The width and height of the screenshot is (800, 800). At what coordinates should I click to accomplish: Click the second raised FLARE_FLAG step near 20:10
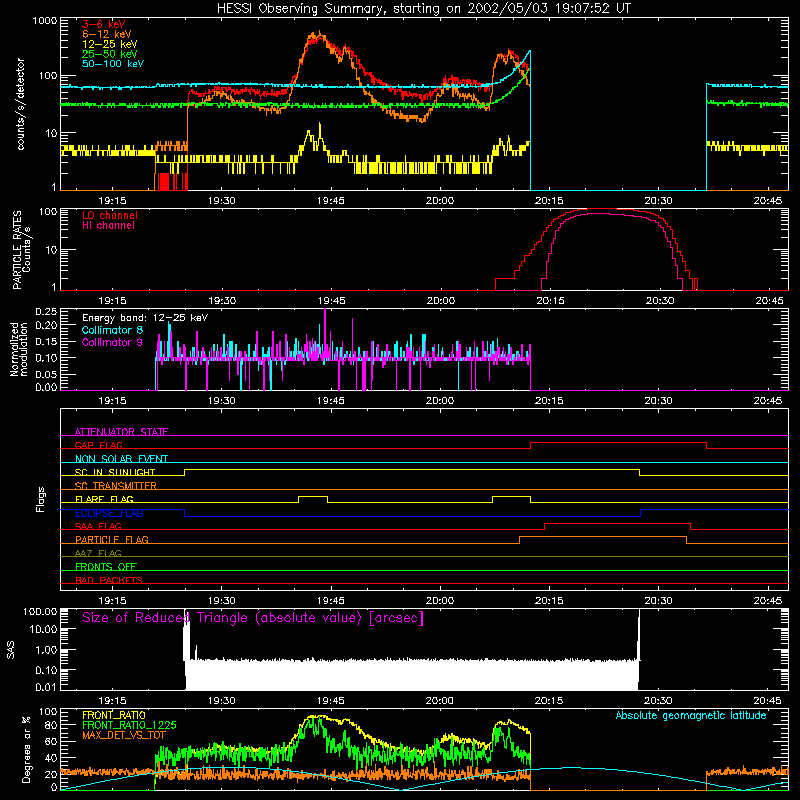[x=511, y=496]
